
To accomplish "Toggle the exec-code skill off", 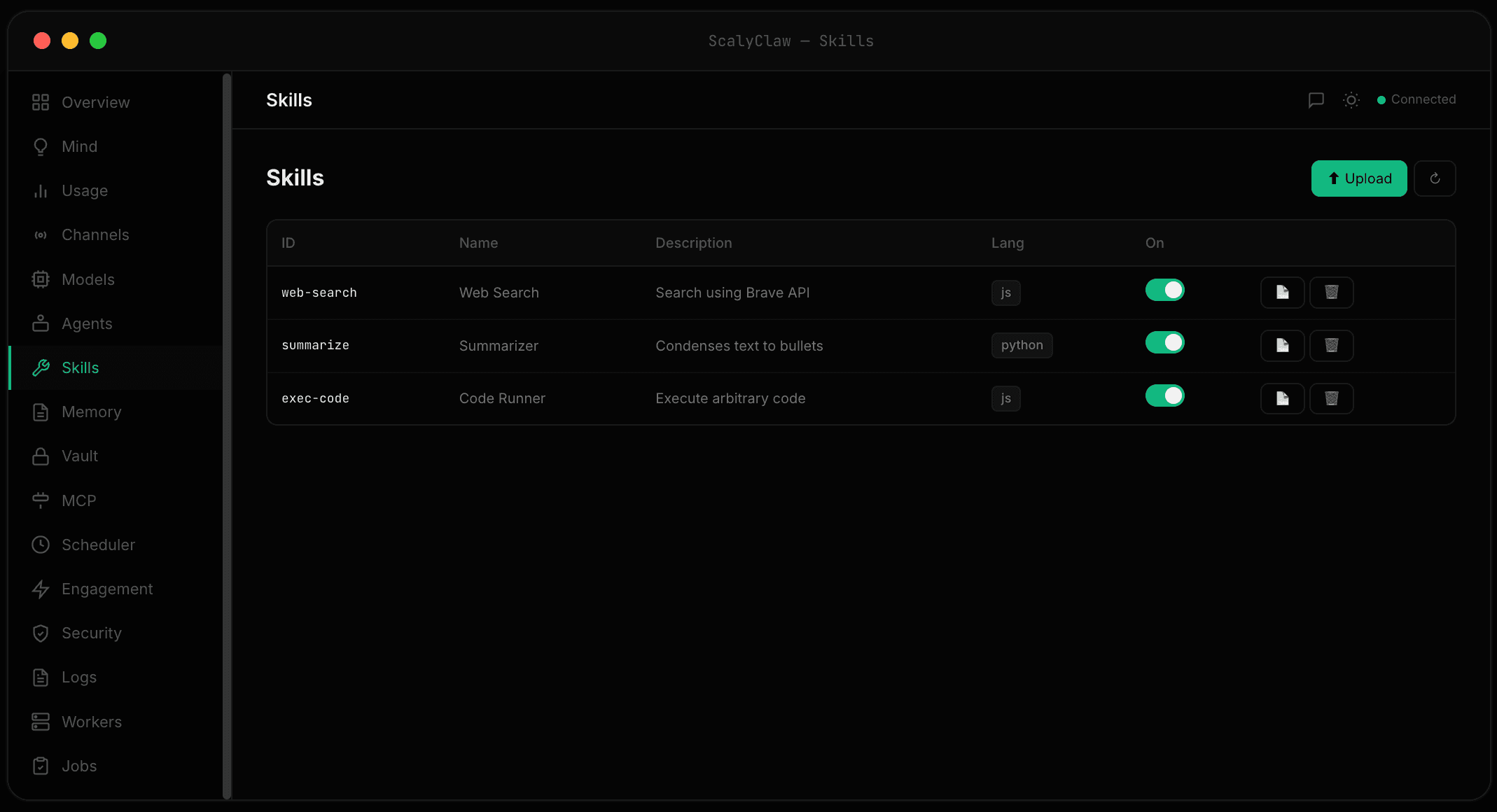I will tap(1164, 395).
